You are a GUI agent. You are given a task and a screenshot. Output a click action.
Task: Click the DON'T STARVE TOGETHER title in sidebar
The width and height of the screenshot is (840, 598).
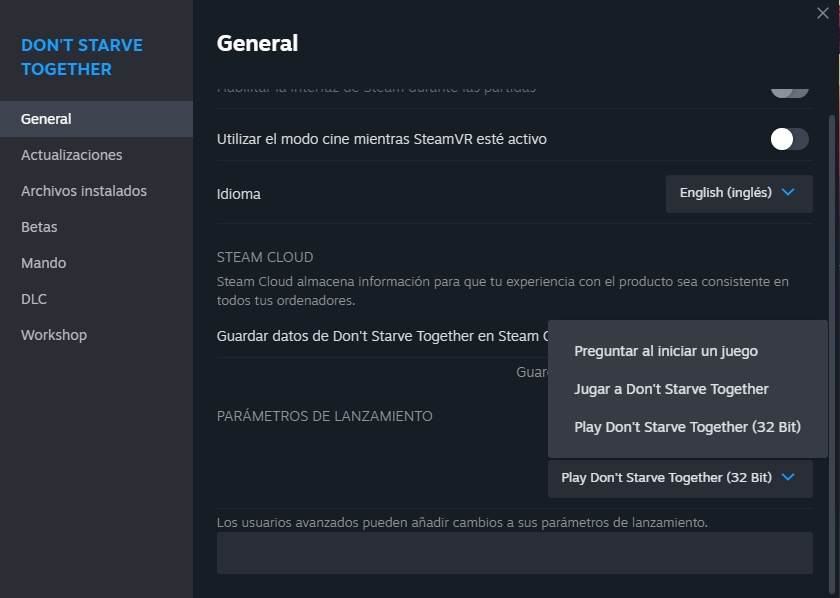[82, 57]
